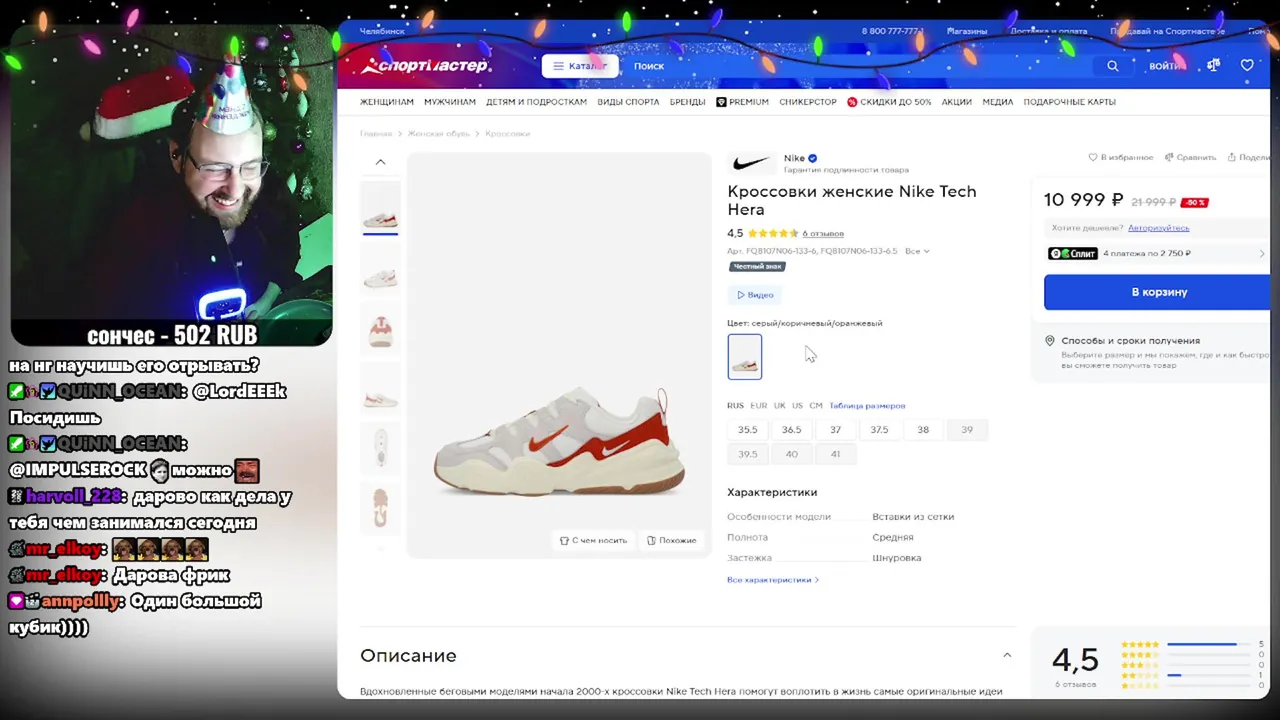1280x720 pixels.
Task: Switch size scale to UK
Action: tap(780, 405)
